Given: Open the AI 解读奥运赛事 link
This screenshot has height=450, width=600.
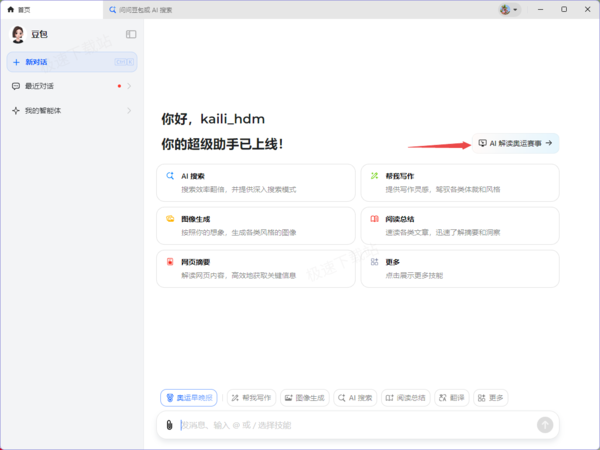Looking at the screenshot, I should pyautogui.click(x=515, y=143).
